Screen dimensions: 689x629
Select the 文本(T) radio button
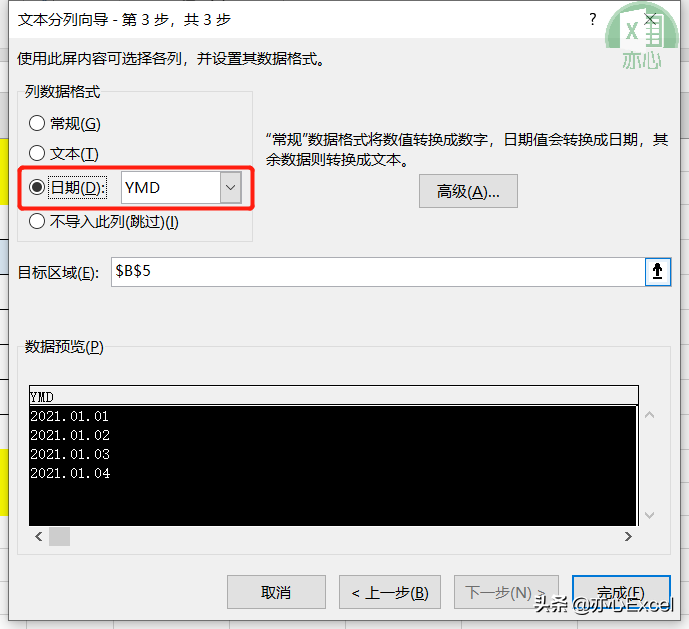(x=37, y=153)
